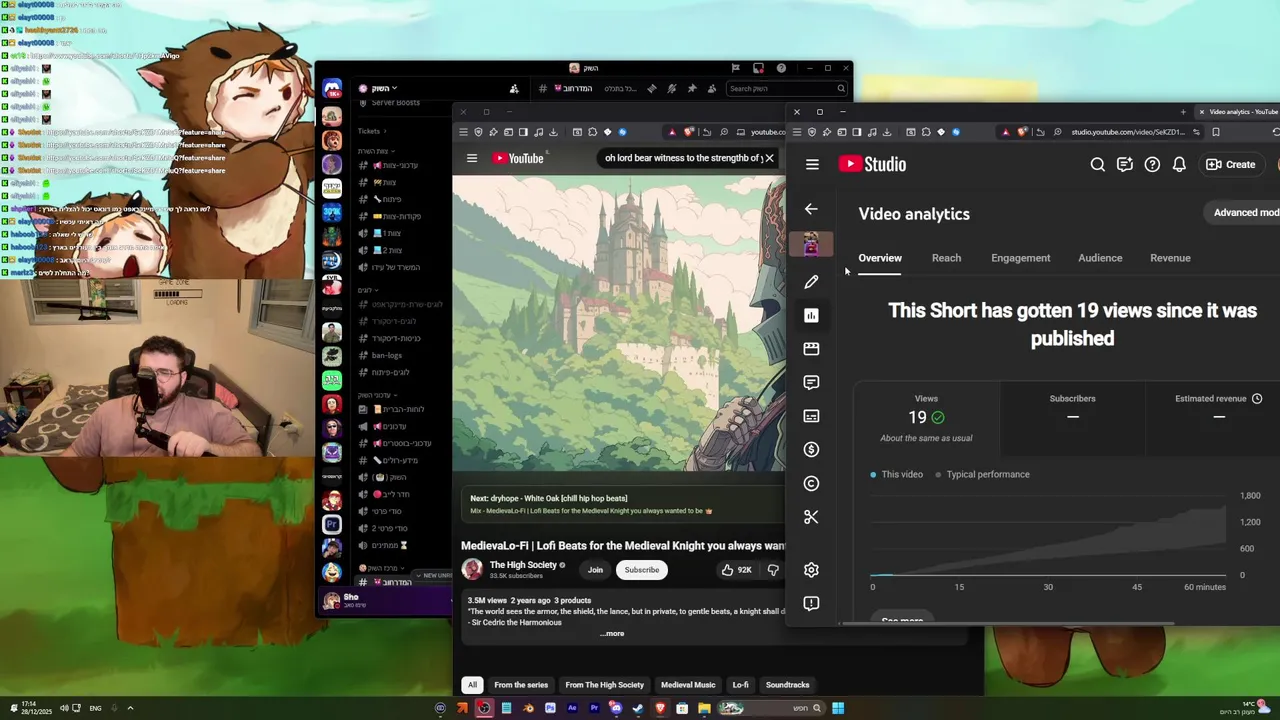The height and width of the screenshot is (720, 1280).
Task: Open Steam from the taskbar
Action: click(638, 709)
